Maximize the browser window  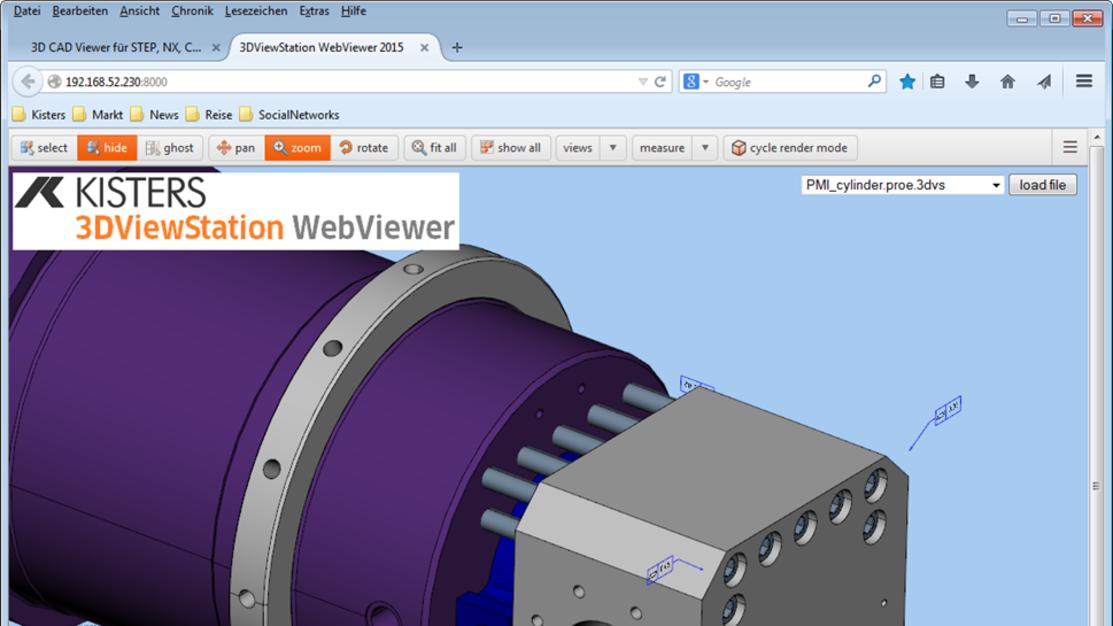tap(1055, 18)
